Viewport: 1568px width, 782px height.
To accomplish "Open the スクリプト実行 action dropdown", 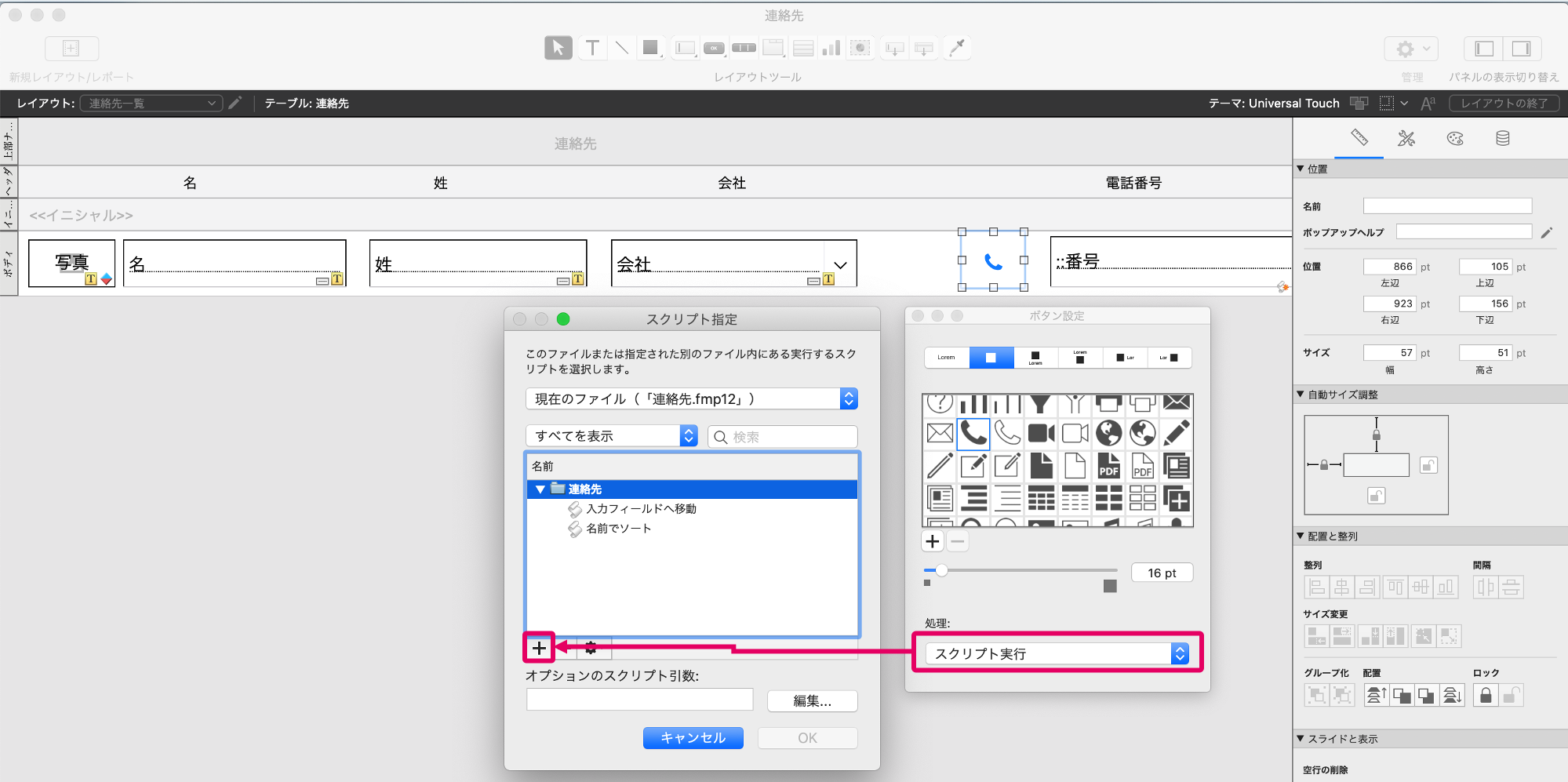I will [1057, 653].
